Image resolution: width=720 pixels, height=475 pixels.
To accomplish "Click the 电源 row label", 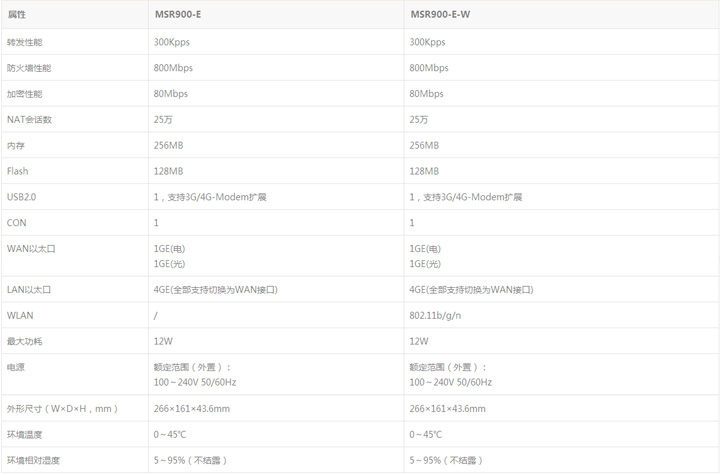I will [x=16, y=367].
